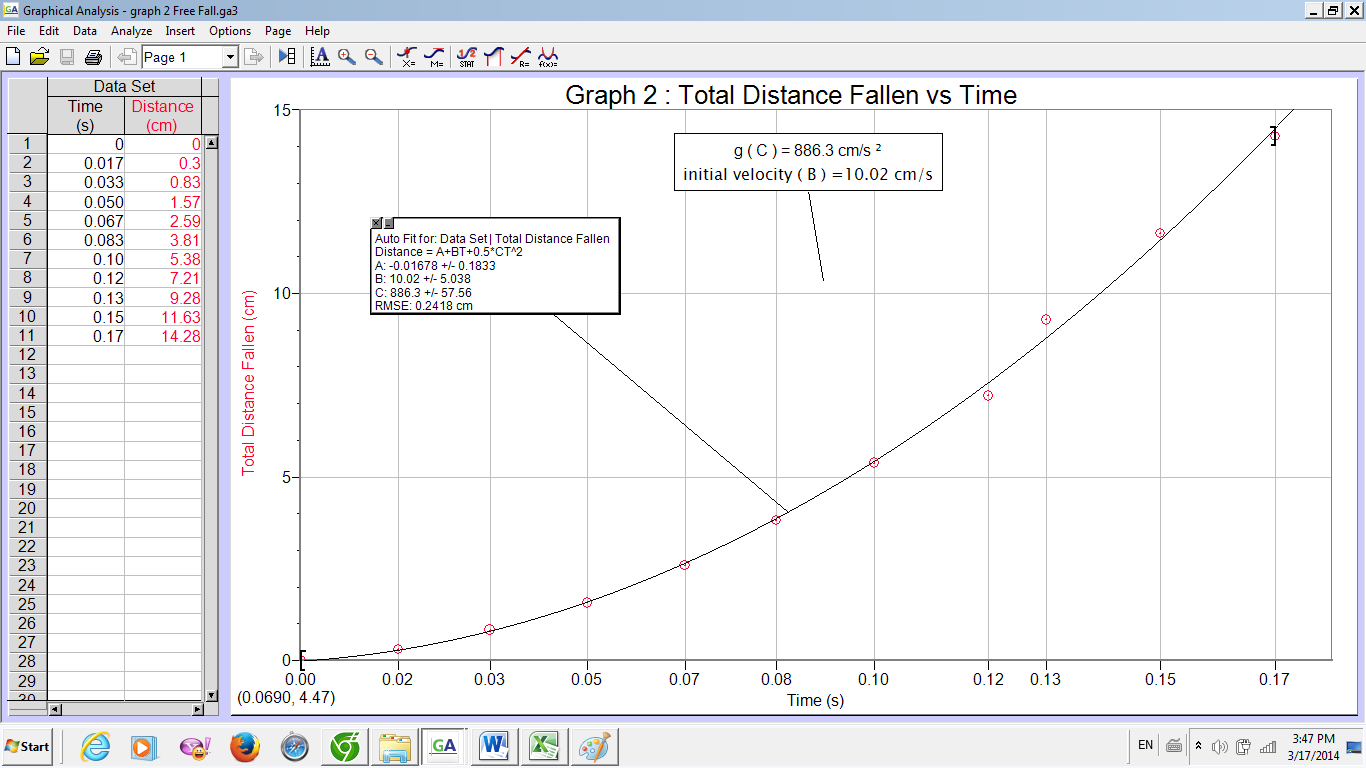
Task: Select the g (C) annotation text box
Action: point(808,162)
